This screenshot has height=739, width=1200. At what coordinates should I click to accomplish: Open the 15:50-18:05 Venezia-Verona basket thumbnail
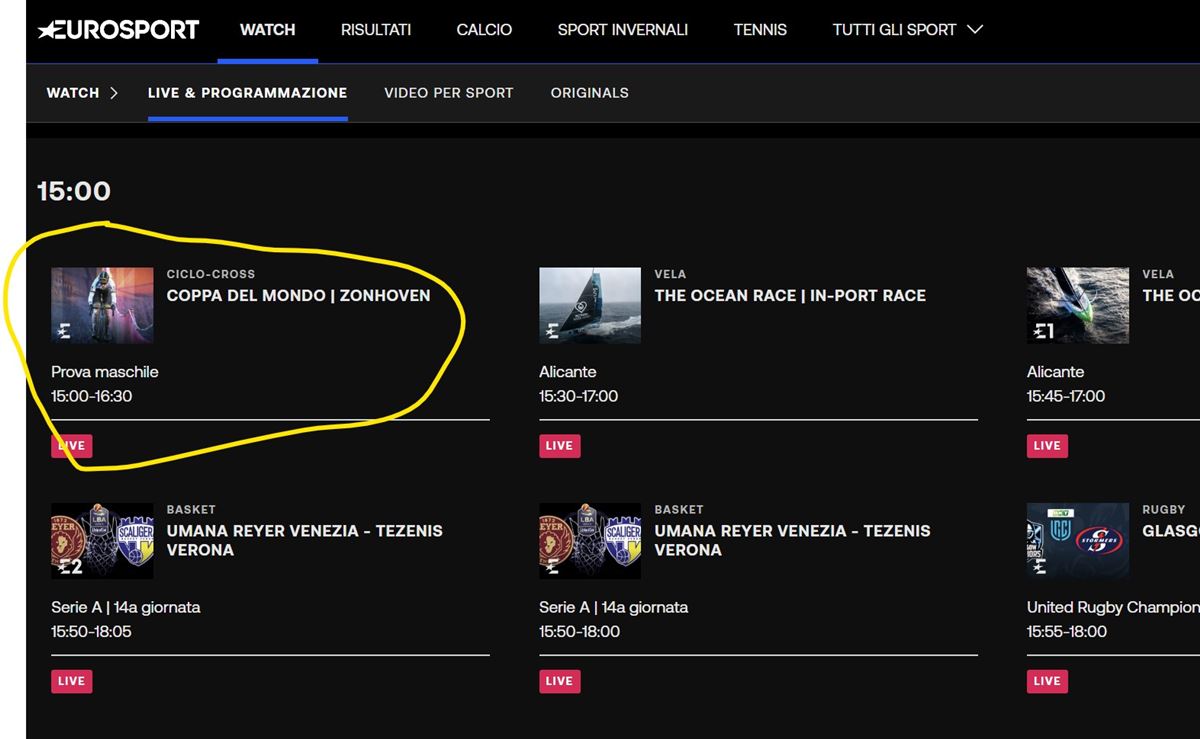(102, 541)
